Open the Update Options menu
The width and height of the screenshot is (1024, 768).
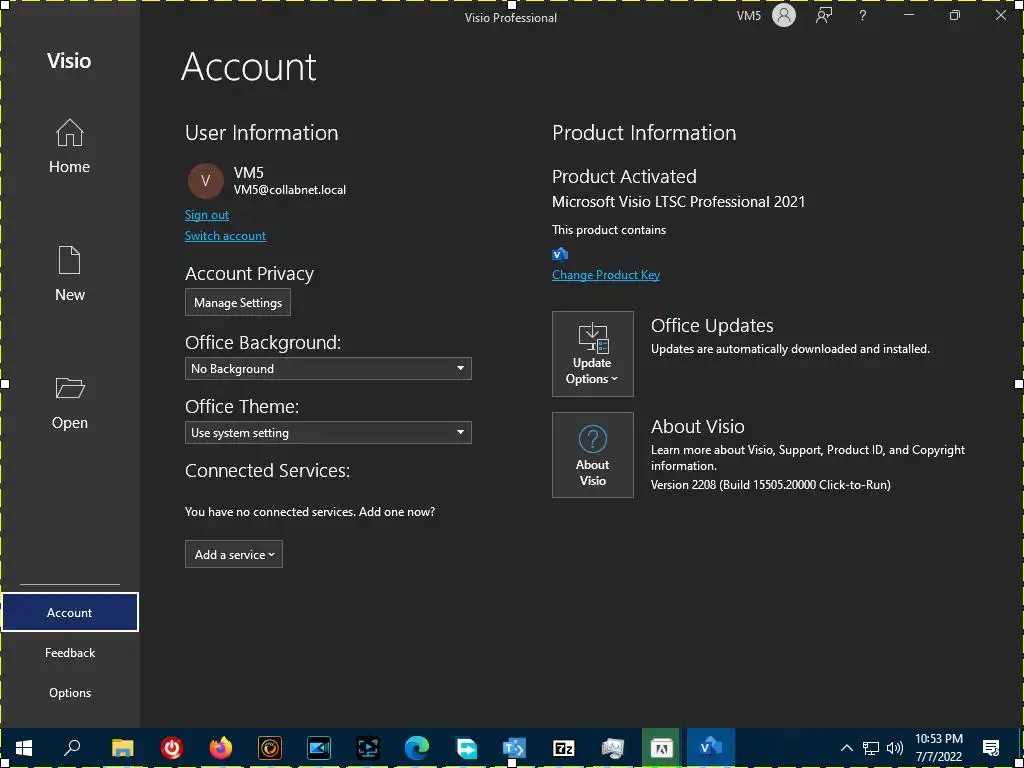(x=592, y=354)
